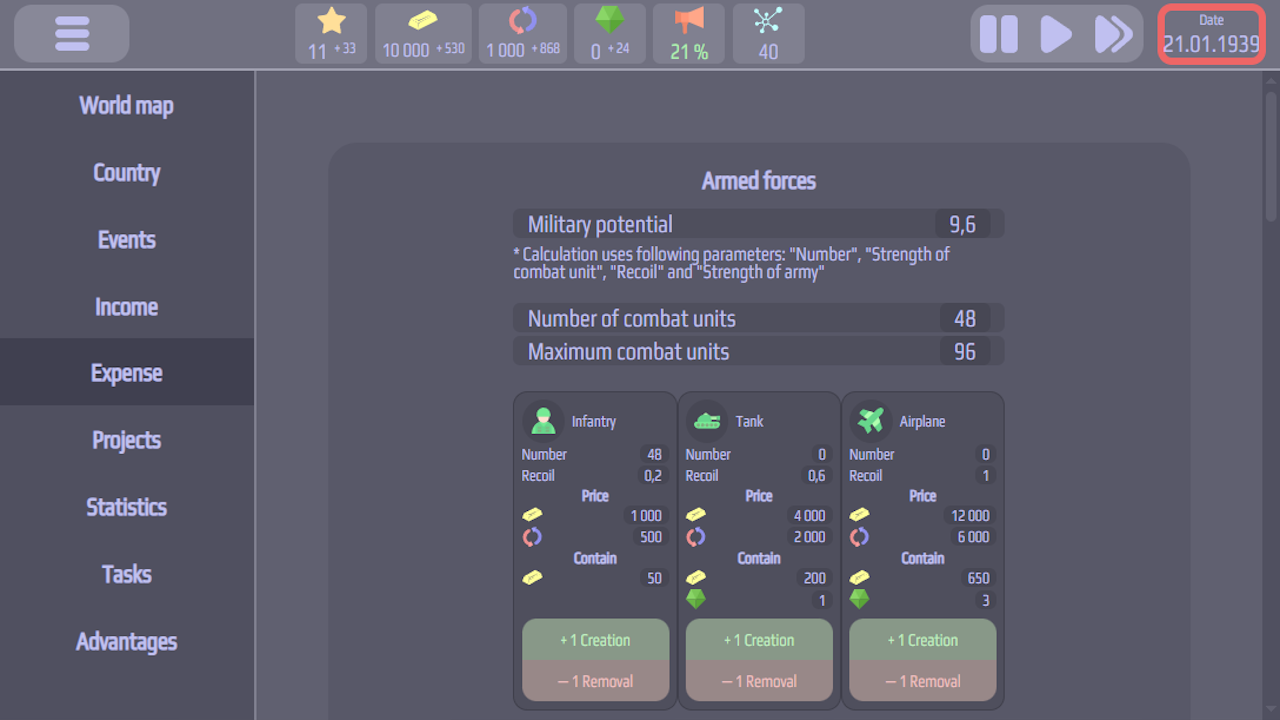1280x720 pixels.
Task: Open World map from the sidebar
Action: click(126, 105)
